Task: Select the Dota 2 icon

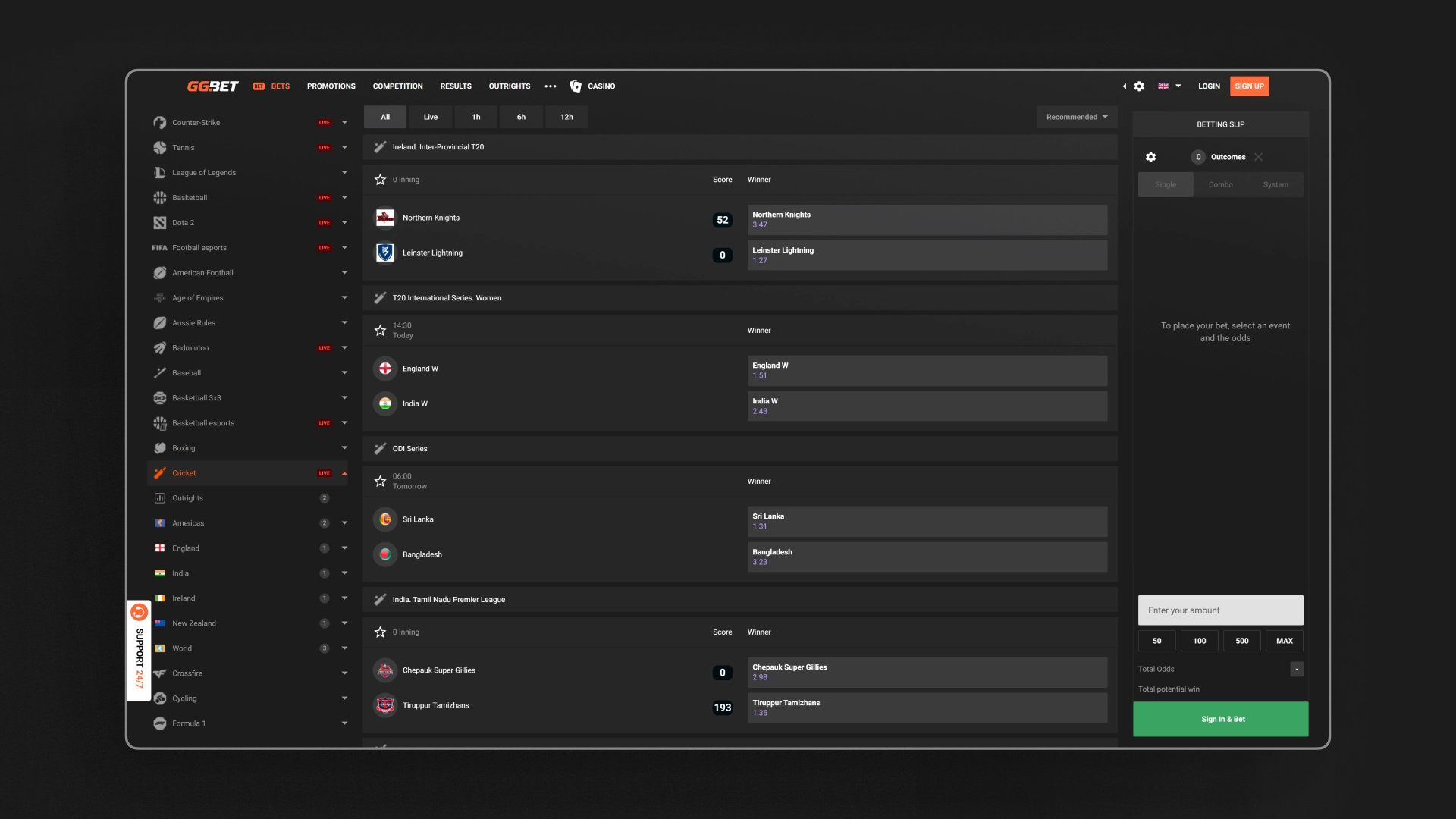Action: pos(160,222)
